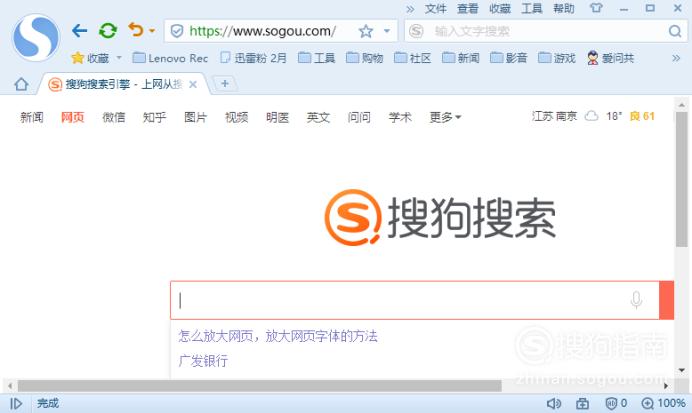This screenshot has width=692, height=413.
Task: Click the 搜狗搜索 logo
Action: pos(440,217)
